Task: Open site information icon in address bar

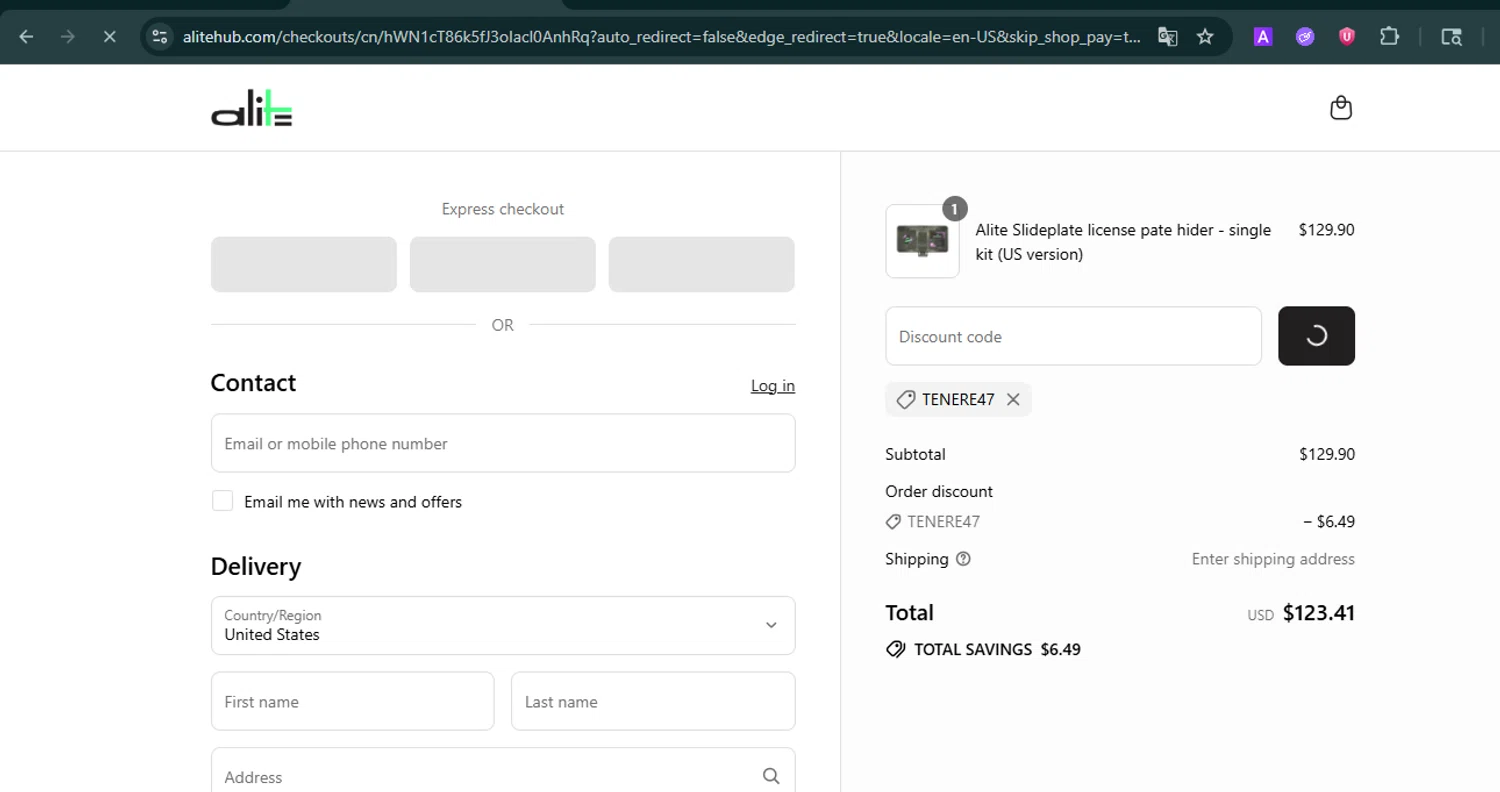Action: pyautogui.click(x=159, y=37)
